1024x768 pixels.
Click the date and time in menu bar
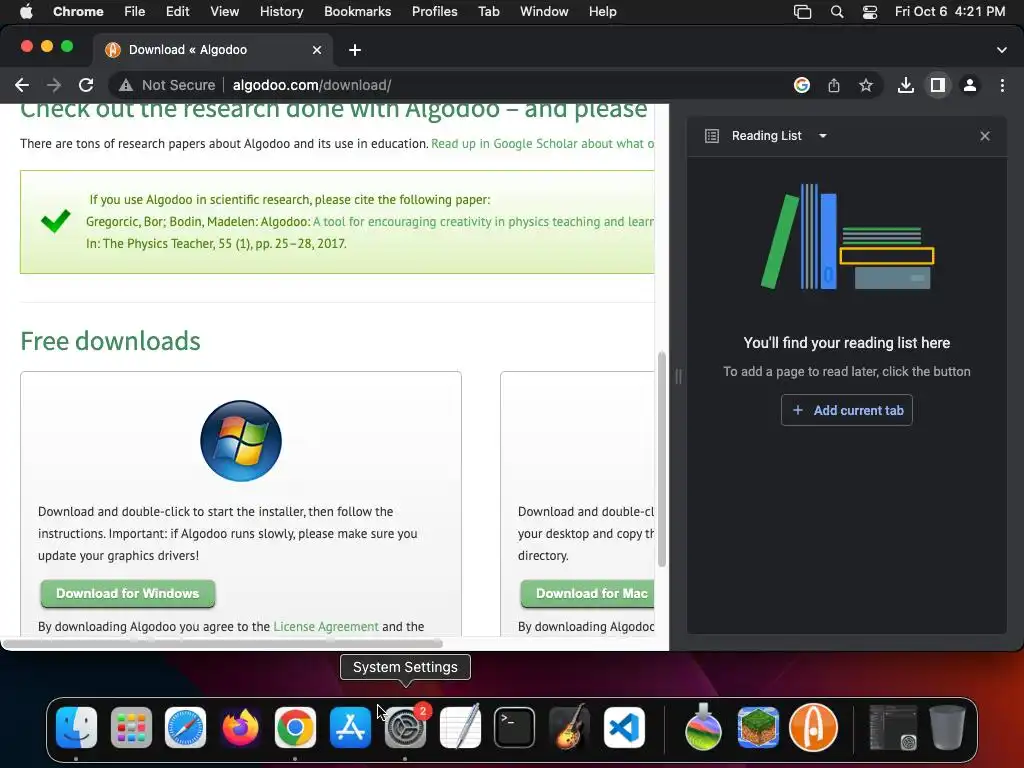click(x=950, y=12)
